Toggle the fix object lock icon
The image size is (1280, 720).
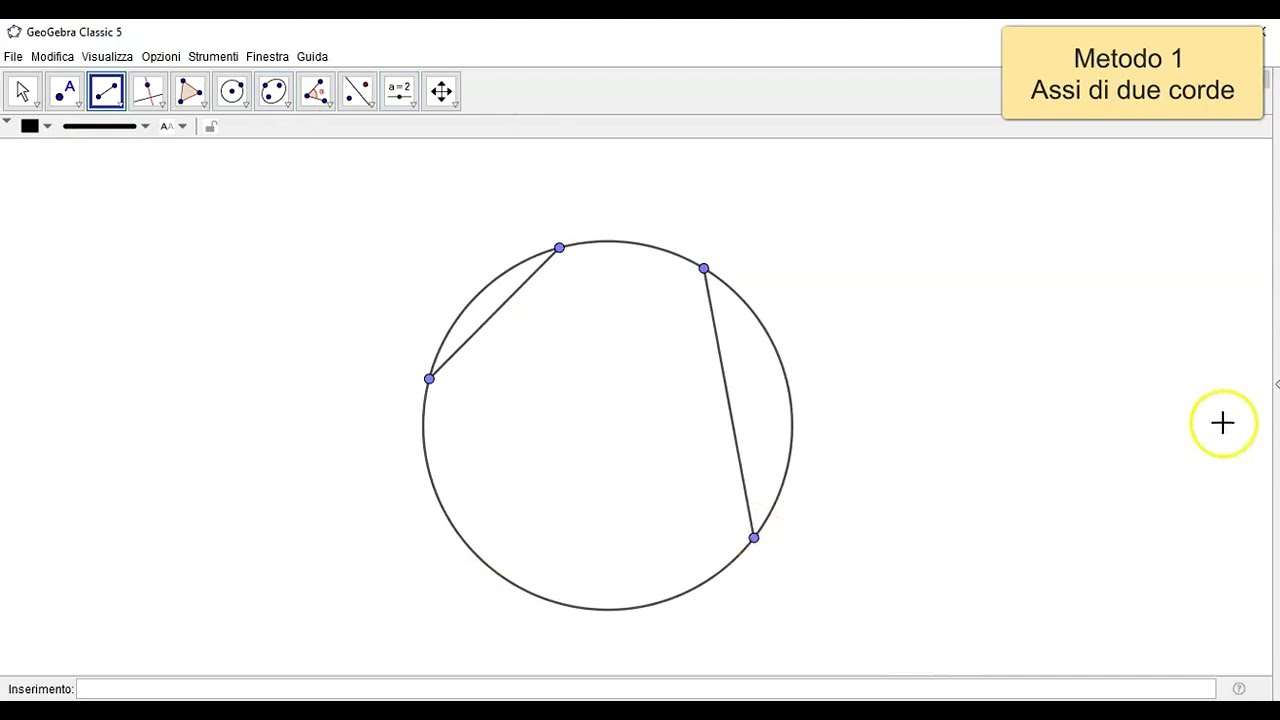(x=210, y=126)
